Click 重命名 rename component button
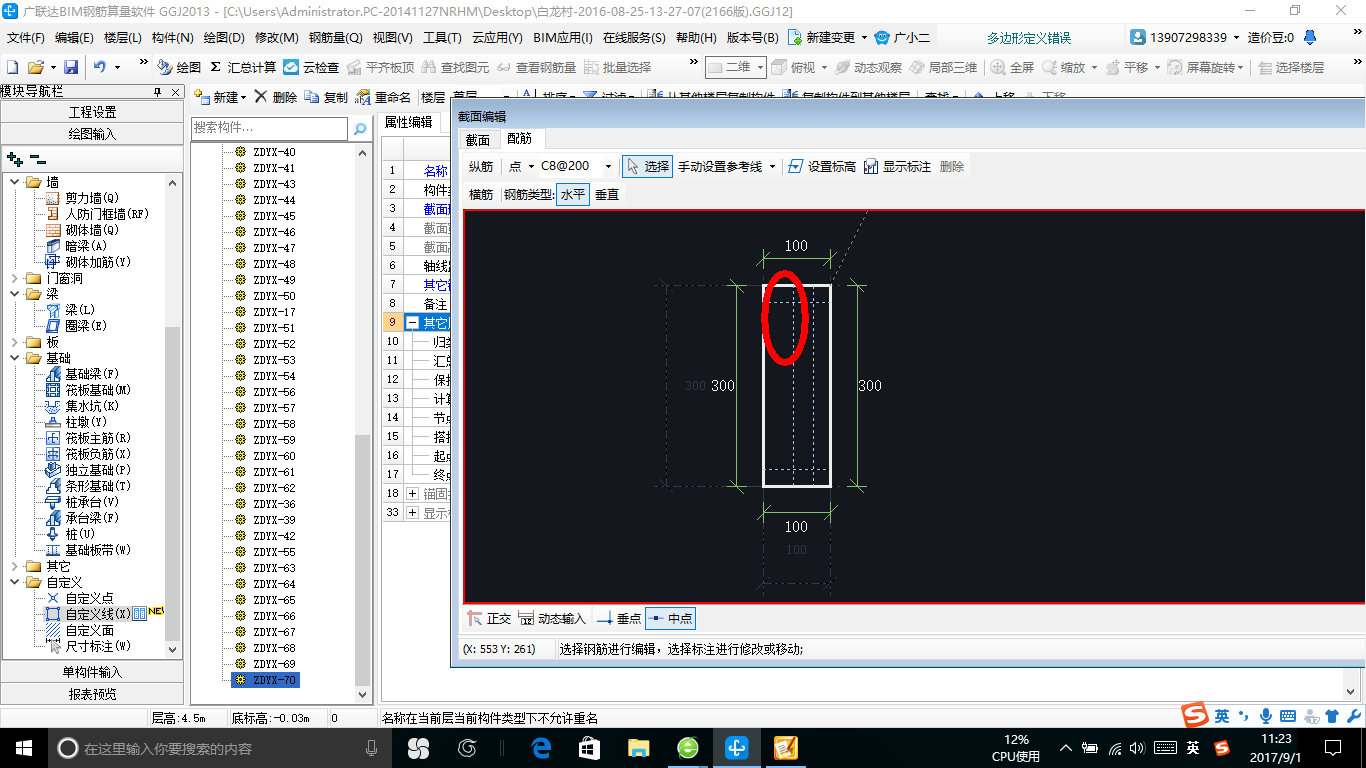The height and width of the screenshot is (768, 1366). coord(383,97)
